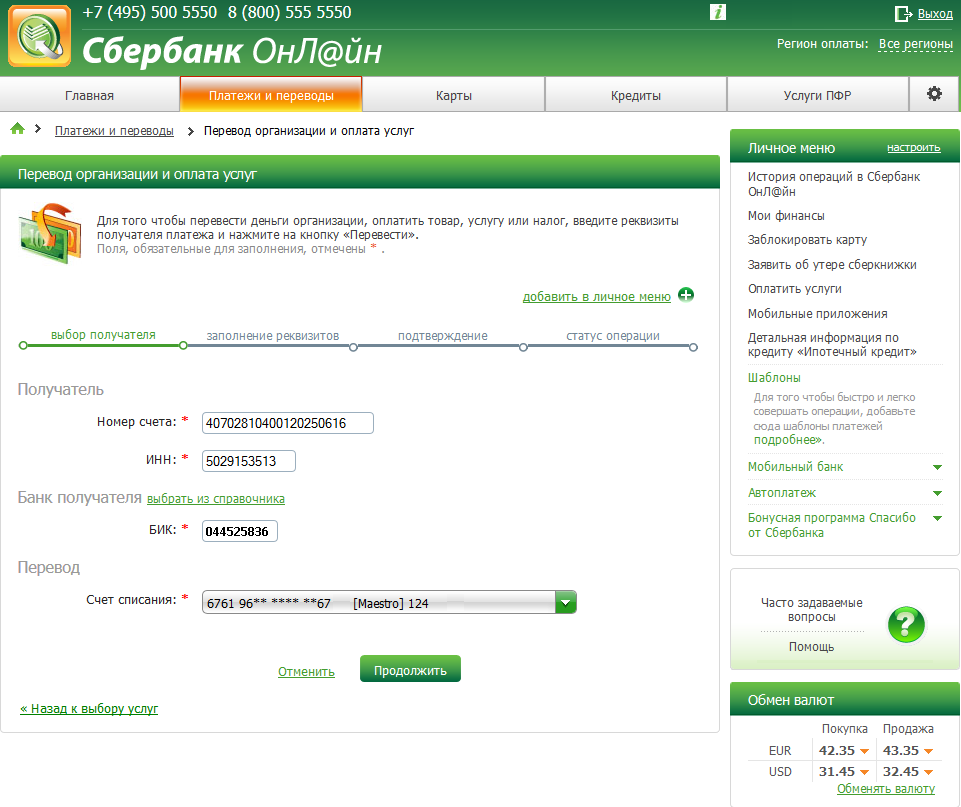Open the Карты tab

[x=454, y=95]
